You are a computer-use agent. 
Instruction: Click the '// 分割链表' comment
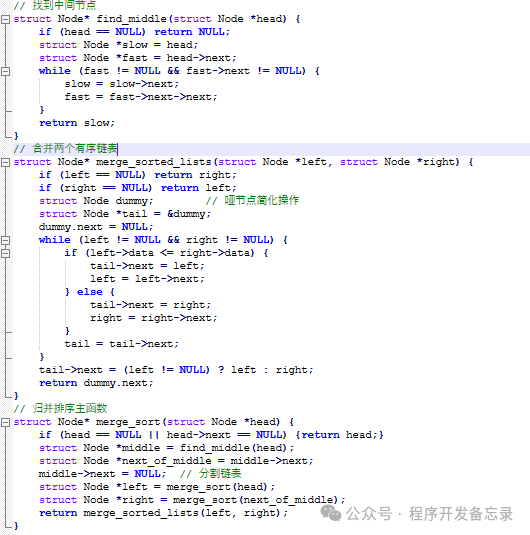211,474
